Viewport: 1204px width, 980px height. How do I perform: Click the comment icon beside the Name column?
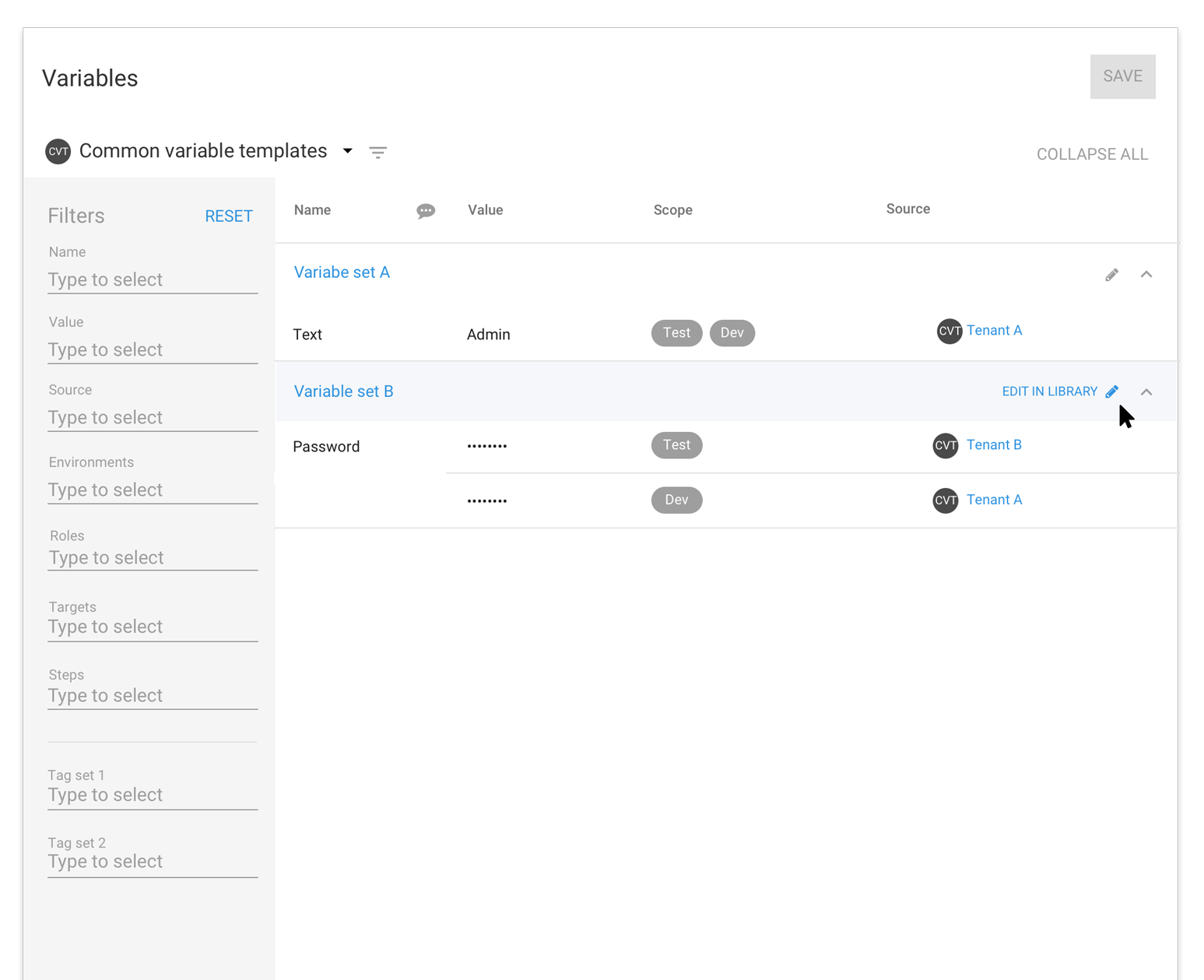click(x=426, y=210)
